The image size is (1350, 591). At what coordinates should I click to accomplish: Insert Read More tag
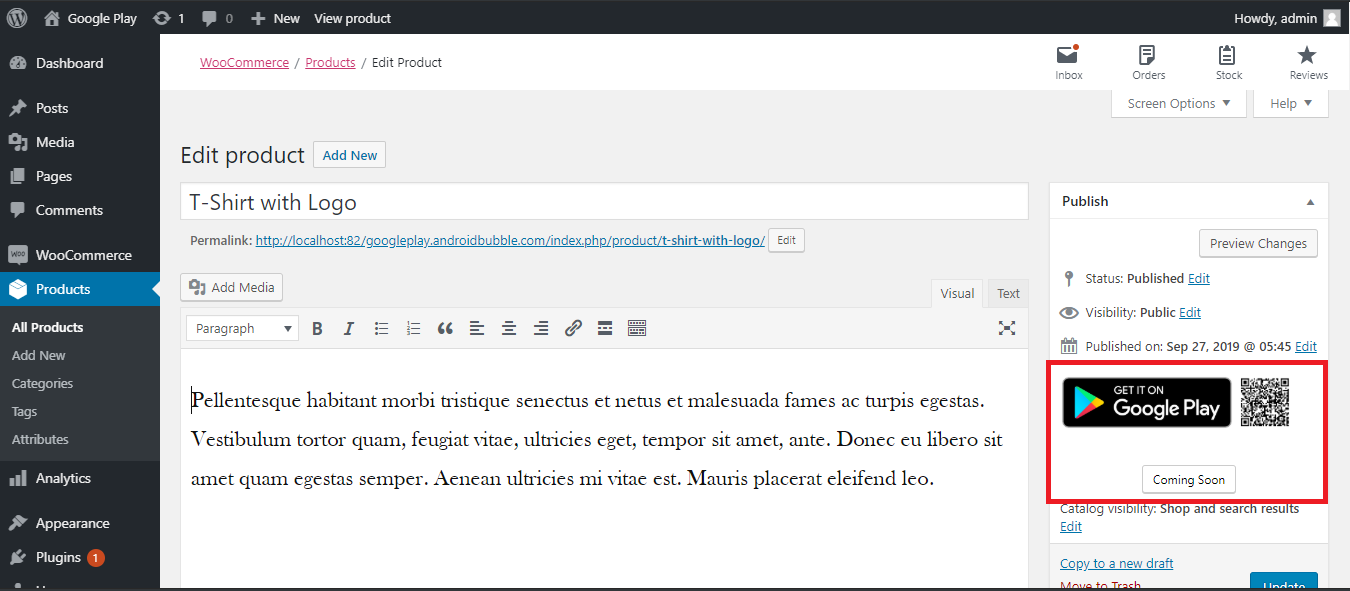(605, 328)
